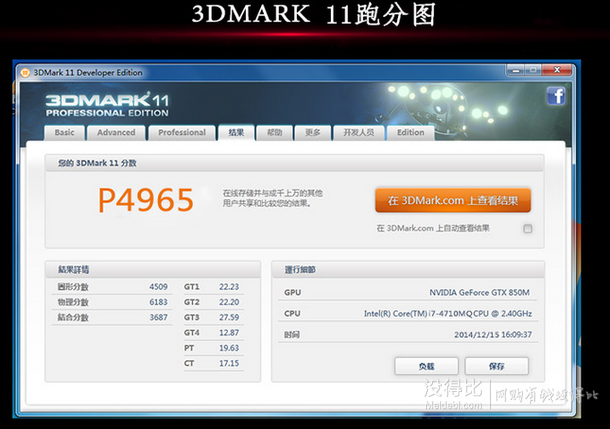
Task: Open the Advanced tab
Action: coord(116,133)
